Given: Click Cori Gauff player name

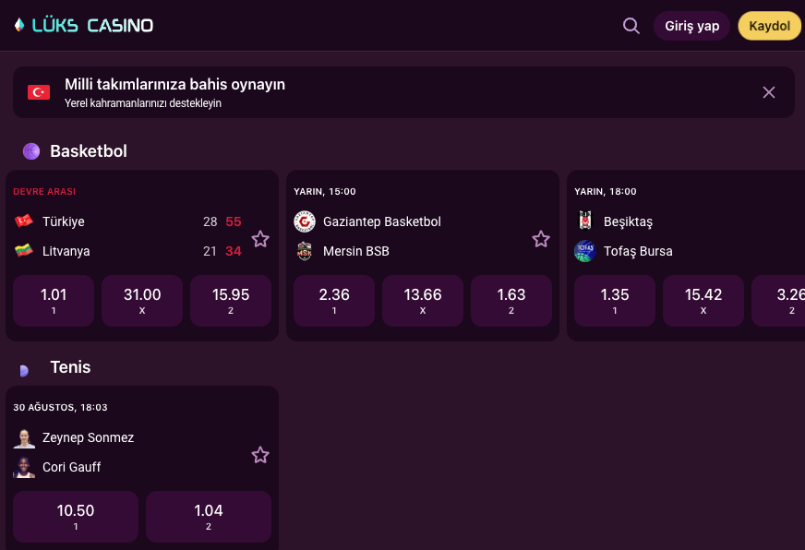Looking at the screenshot, I should click(71, 467).
